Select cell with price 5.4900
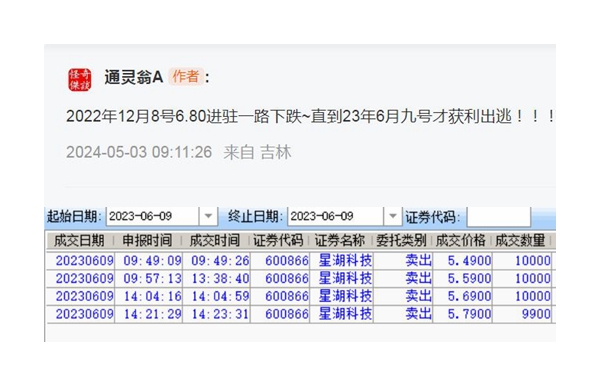Image resolution: width=600 pixels, height=385 pixels. click(462, 261)
